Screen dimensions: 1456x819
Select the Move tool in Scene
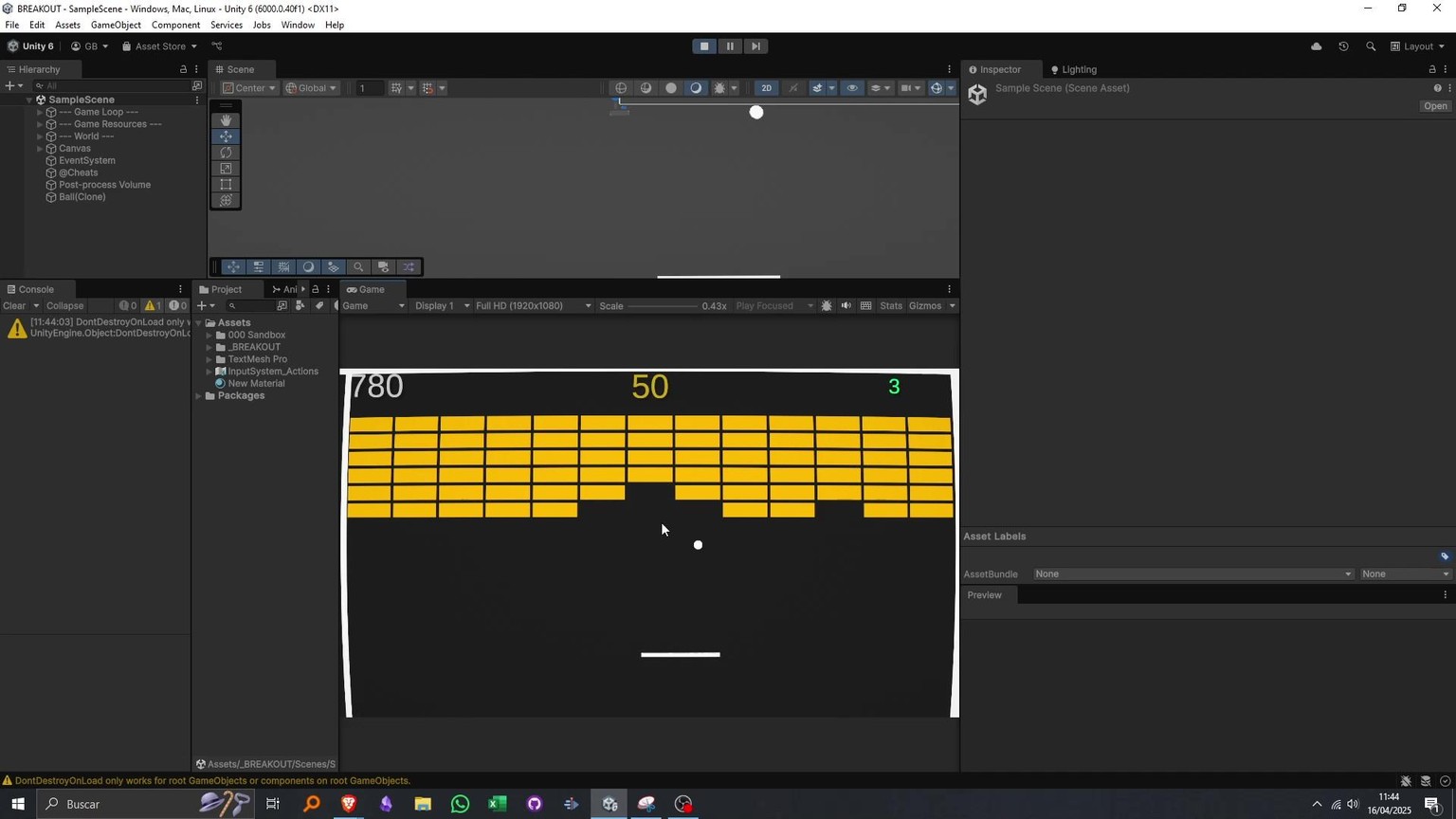tap(226, 136)
